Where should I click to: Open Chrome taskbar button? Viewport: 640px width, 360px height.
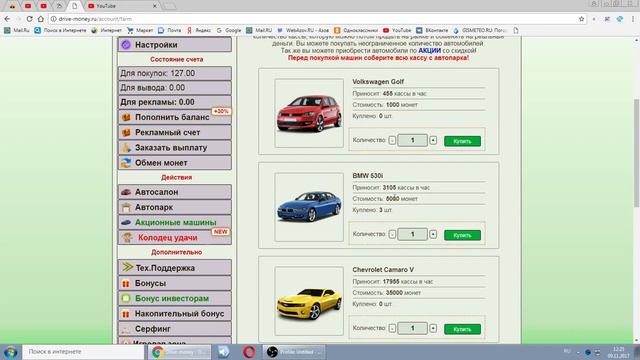180,352
